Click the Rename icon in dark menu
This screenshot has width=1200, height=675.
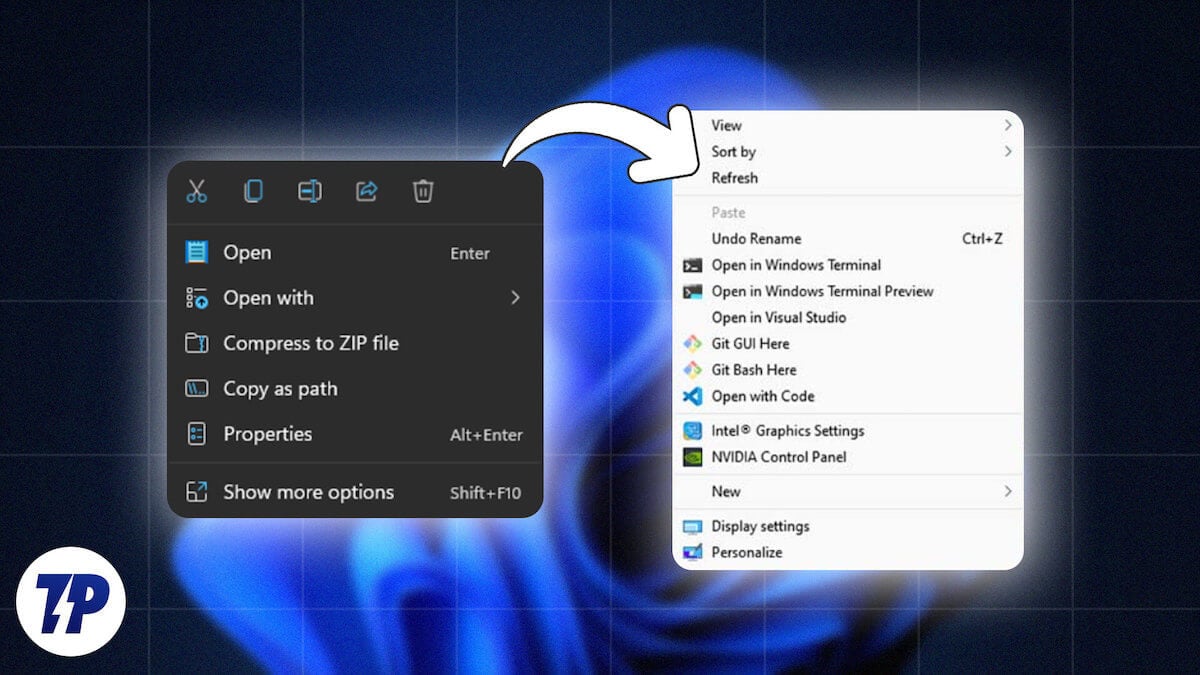pos(310,191)
